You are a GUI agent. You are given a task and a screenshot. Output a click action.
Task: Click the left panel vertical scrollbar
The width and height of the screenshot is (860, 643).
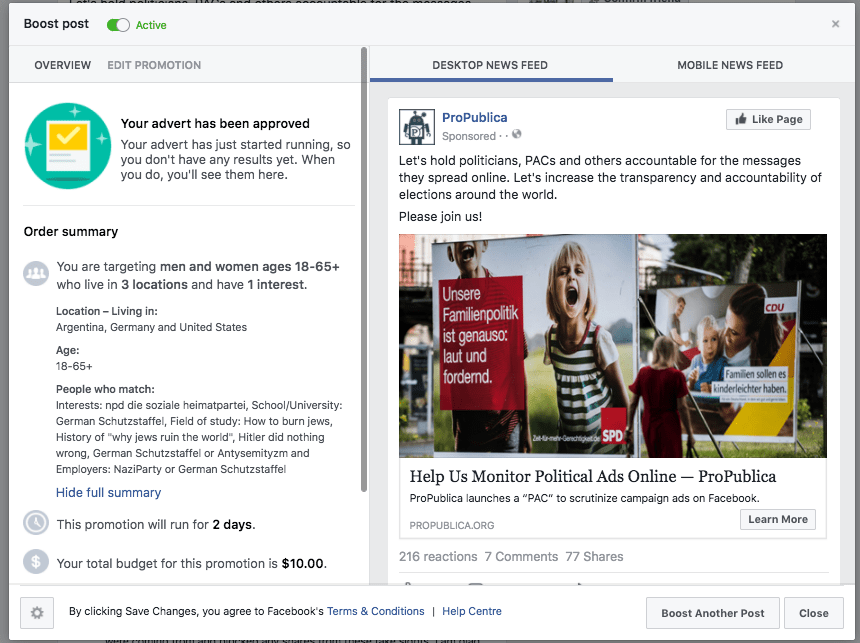pyautogui.click(x=364, y=270)
